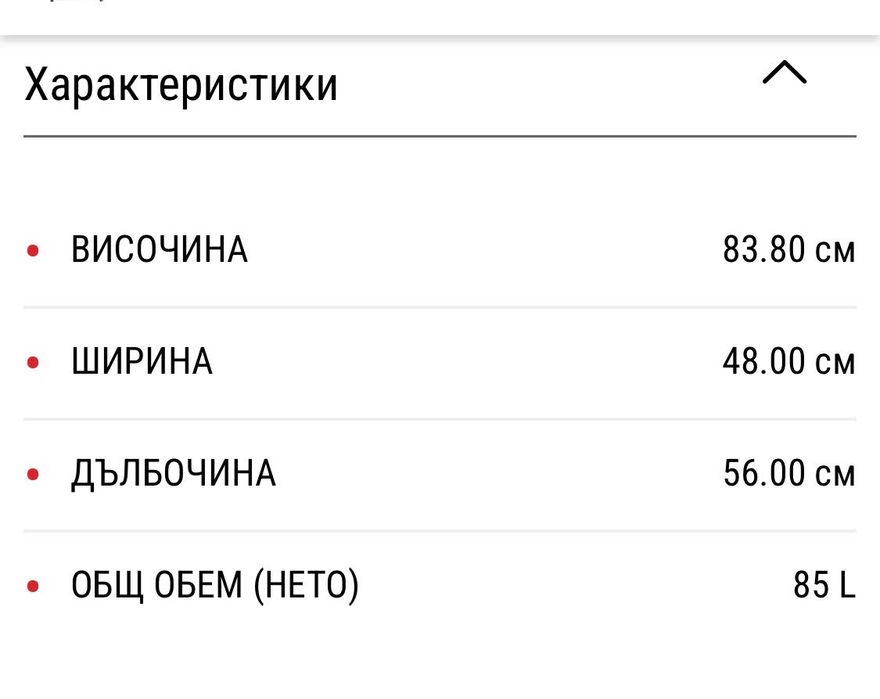Click the white bar above the Характеристики panel
This screenshot has height=699, width=880.
point(440,16)
